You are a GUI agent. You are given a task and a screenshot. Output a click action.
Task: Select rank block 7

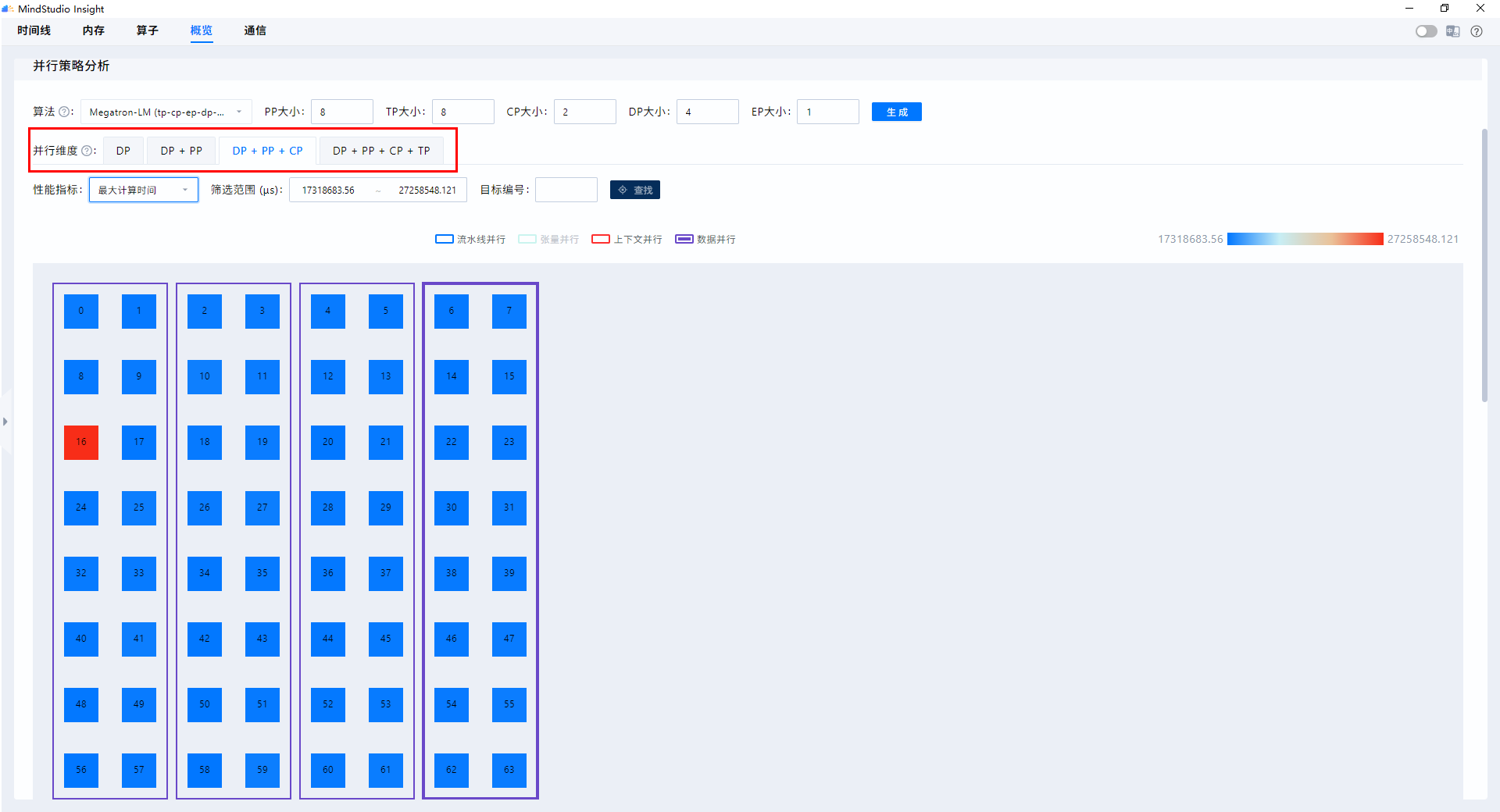pos(509,311)
